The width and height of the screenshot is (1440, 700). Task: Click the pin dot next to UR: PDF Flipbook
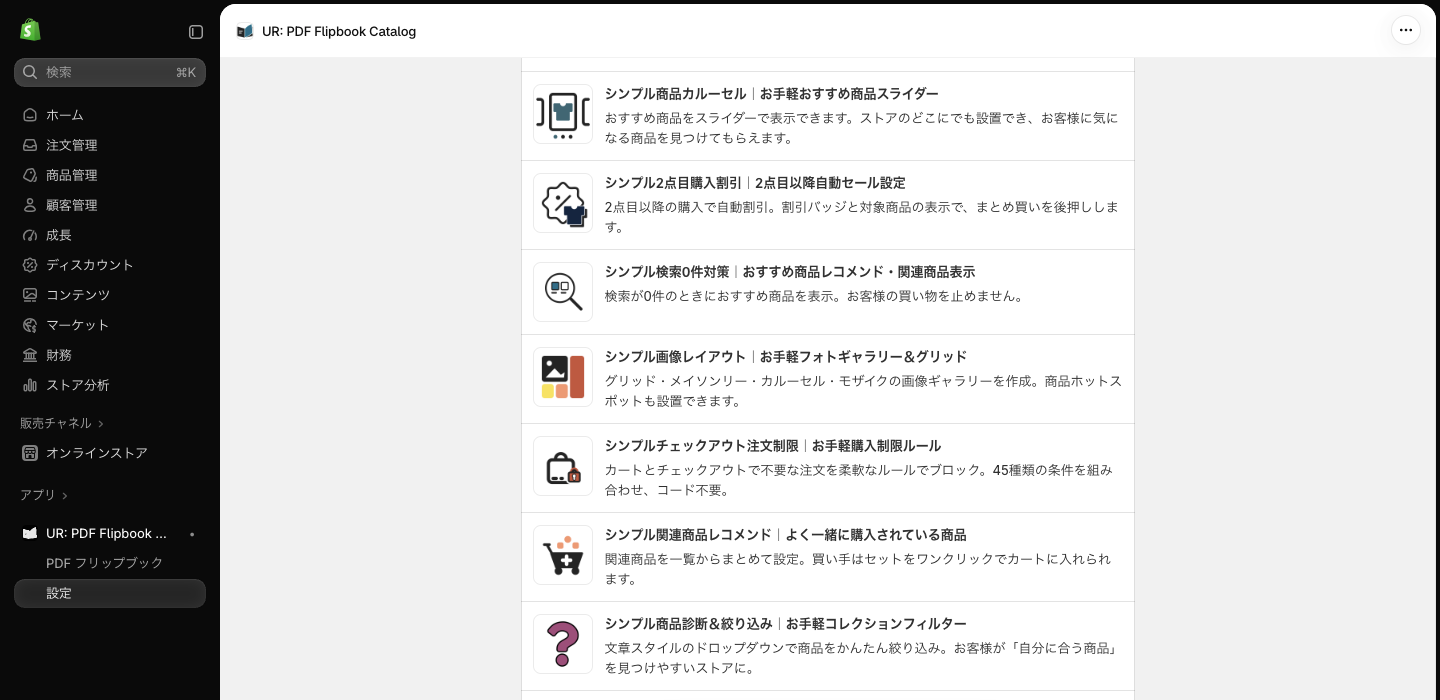tap(192, 534)
